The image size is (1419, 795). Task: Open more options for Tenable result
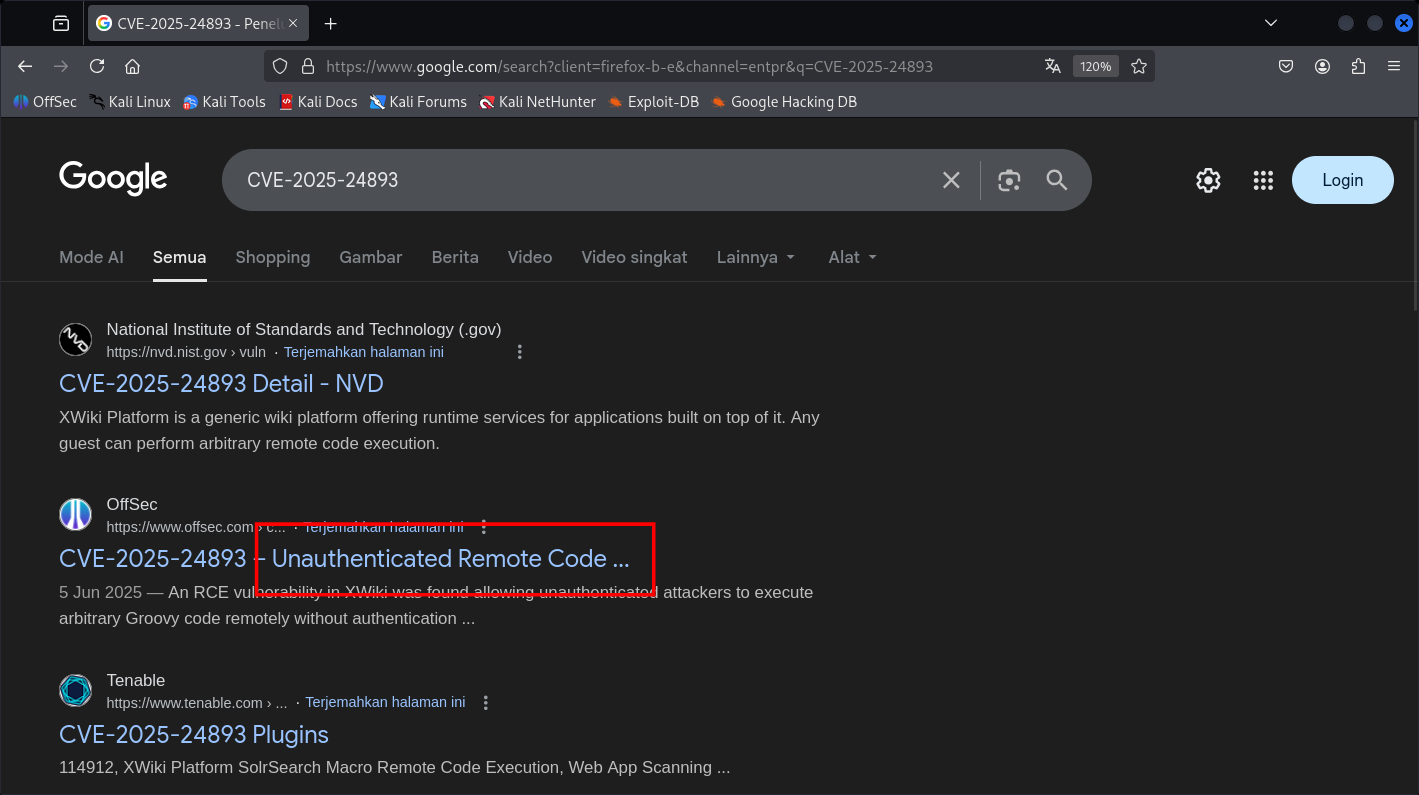pos(486,703)
